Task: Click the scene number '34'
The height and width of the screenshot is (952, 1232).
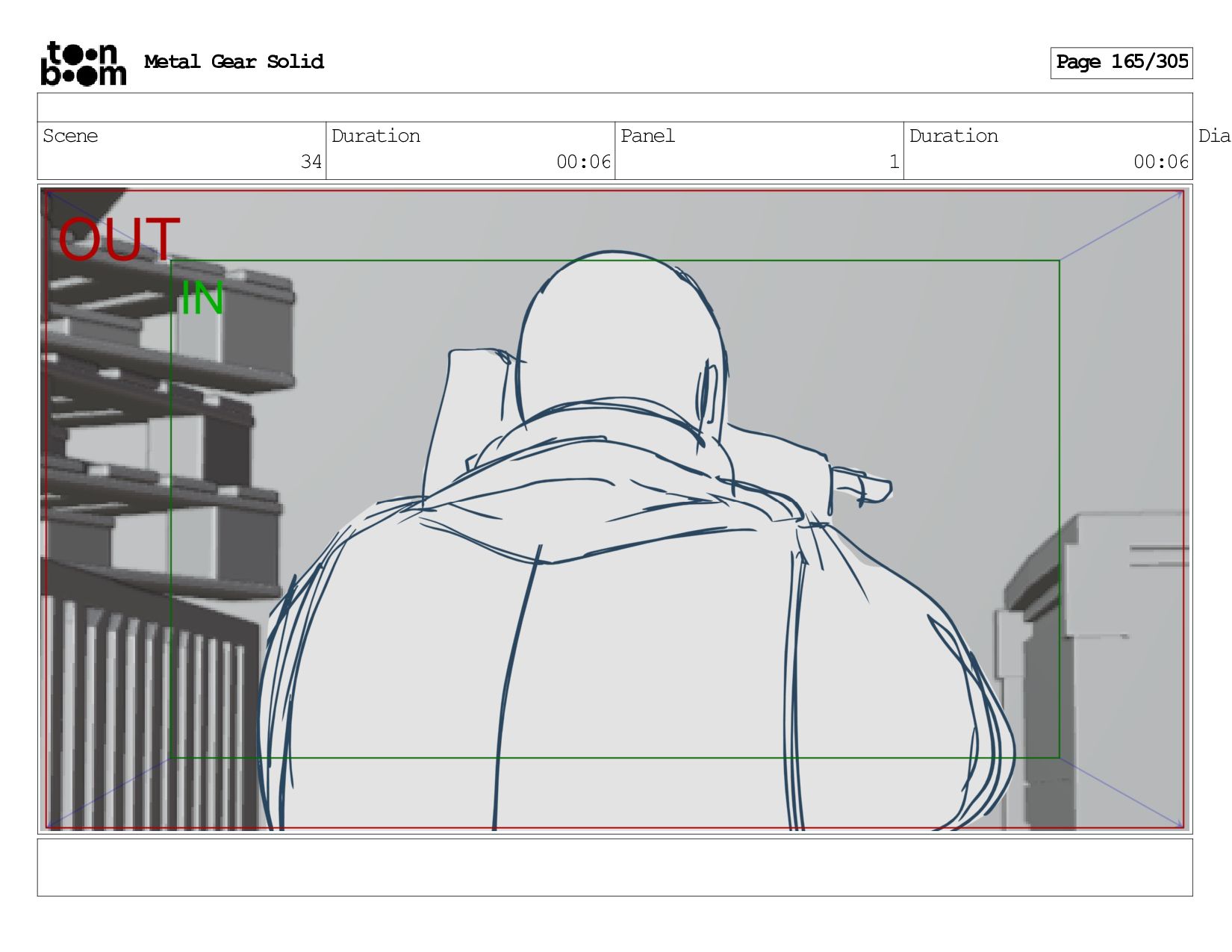Action: pos(311,162)
